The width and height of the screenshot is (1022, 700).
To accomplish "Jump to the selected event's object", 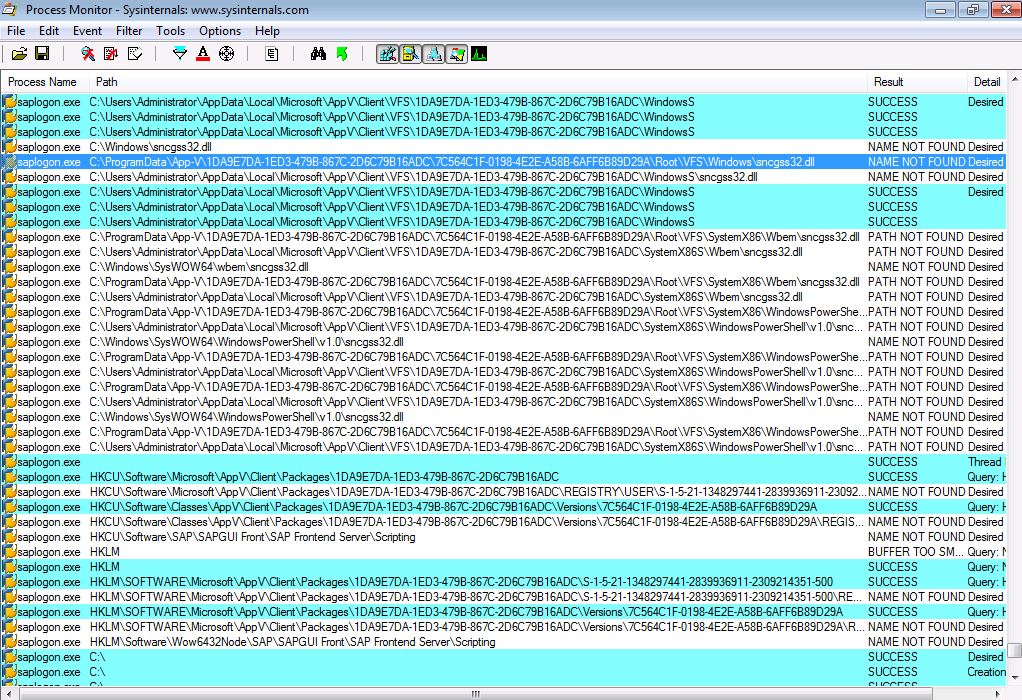I will [x=340, y=53].
